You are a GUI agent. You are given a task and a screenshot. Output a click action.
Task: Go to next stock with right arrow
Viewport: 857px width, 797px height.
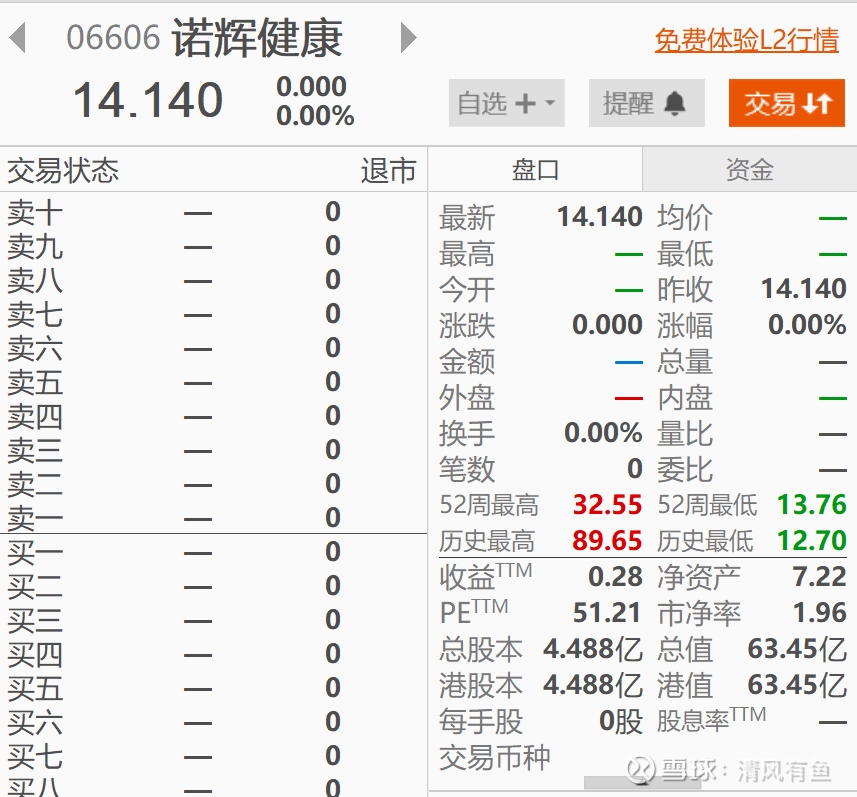click(x=409, y=38)
